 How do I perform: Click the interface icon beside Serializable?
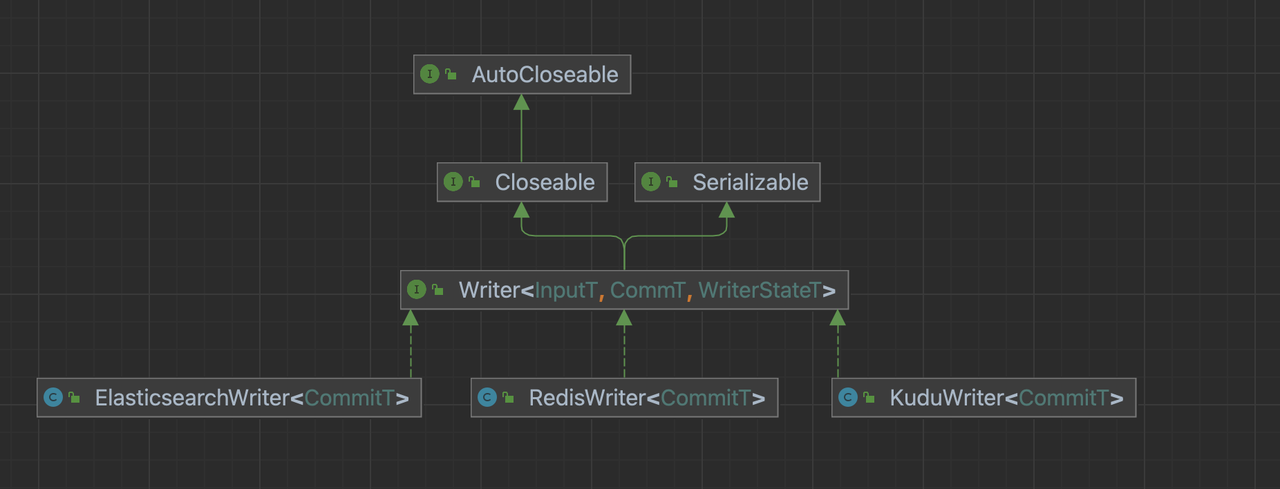click(651, 182)
